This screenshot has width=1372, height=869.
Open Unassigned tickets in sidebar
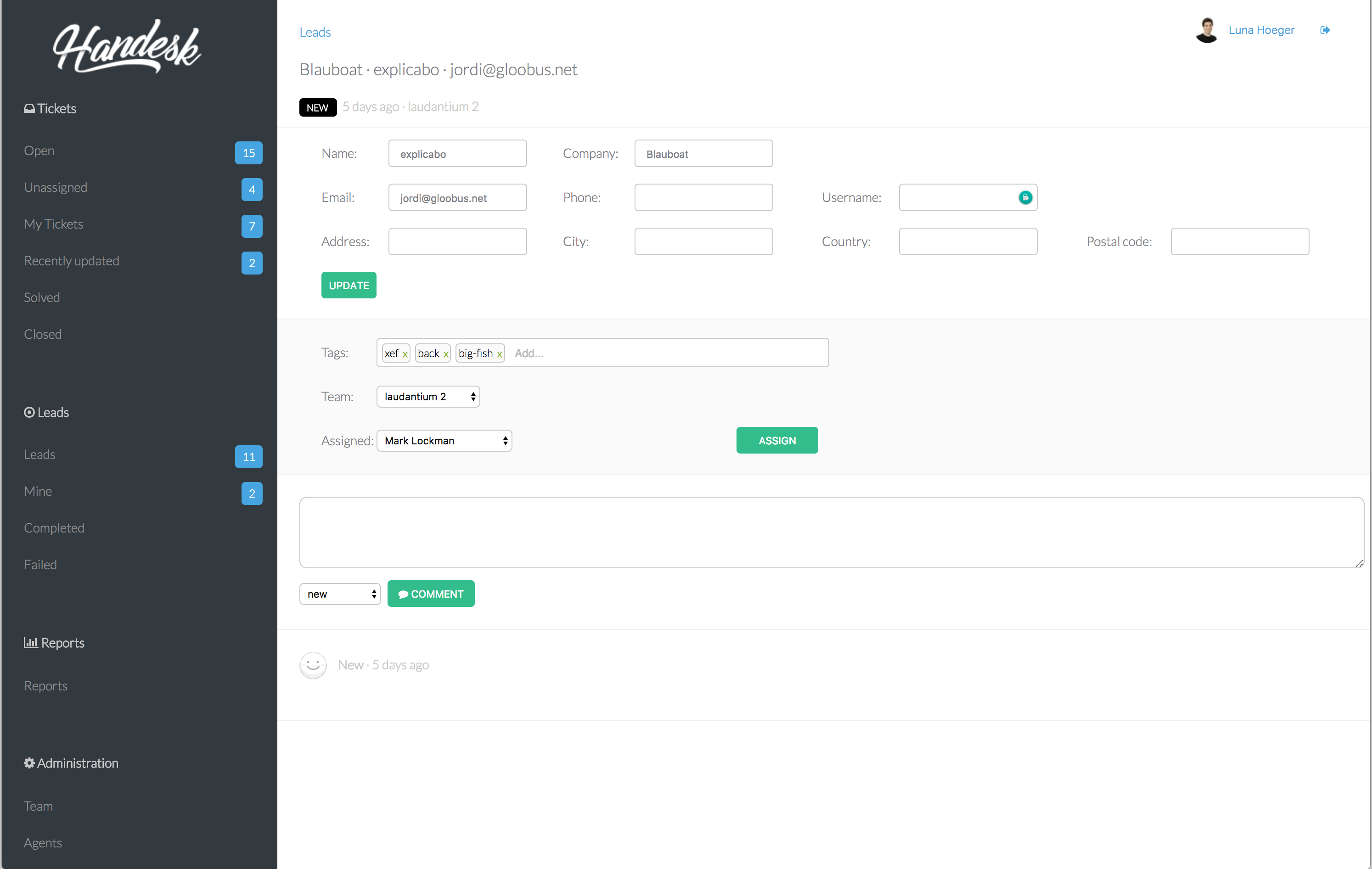coord(55,187)
